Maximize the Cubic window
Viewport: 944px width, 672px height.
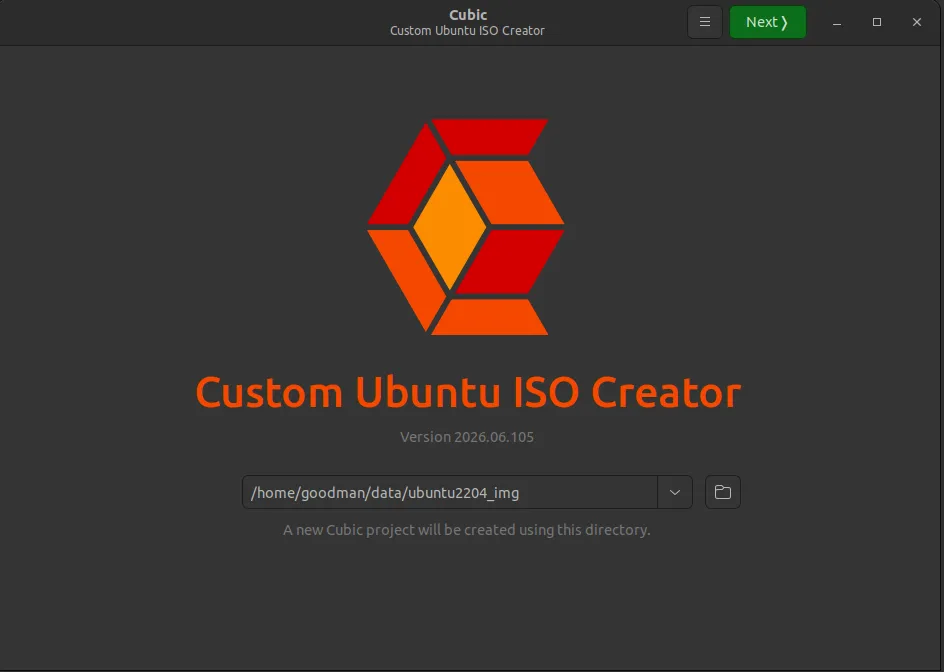point(877,22)
